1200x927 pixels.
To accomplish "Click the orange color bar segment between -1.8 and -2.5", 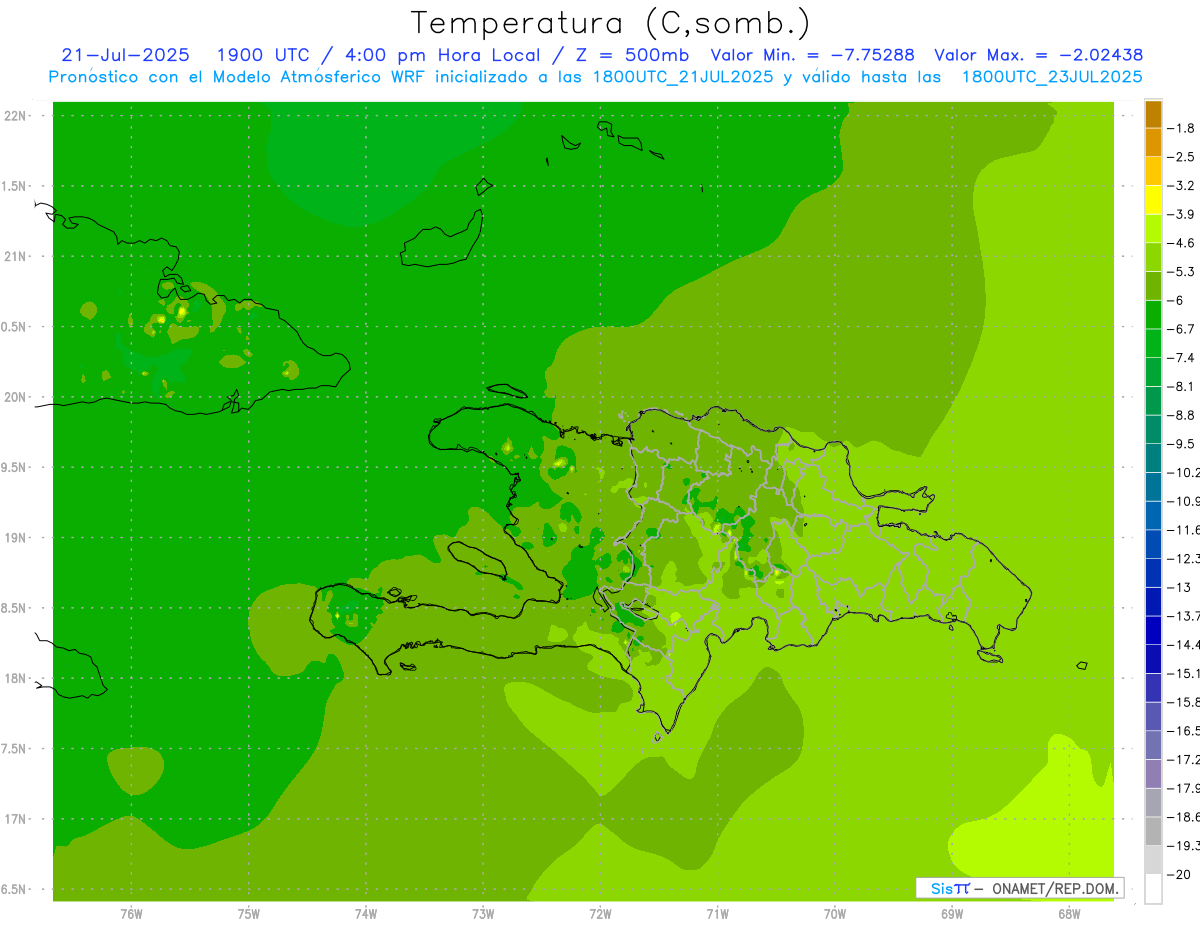I will [x=1153, y=143].
